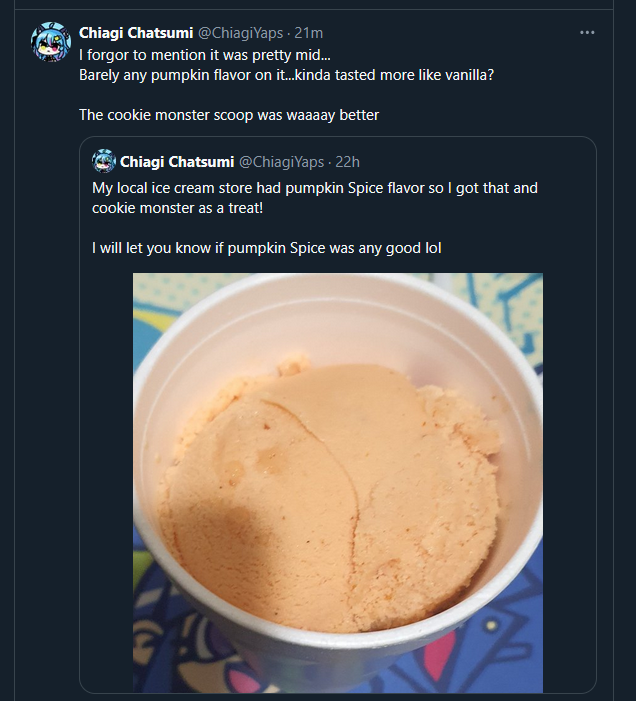
Task: Open the quoted tweet via the 22h timestamp
Action: pyautogui.click(x=348, y=161)
